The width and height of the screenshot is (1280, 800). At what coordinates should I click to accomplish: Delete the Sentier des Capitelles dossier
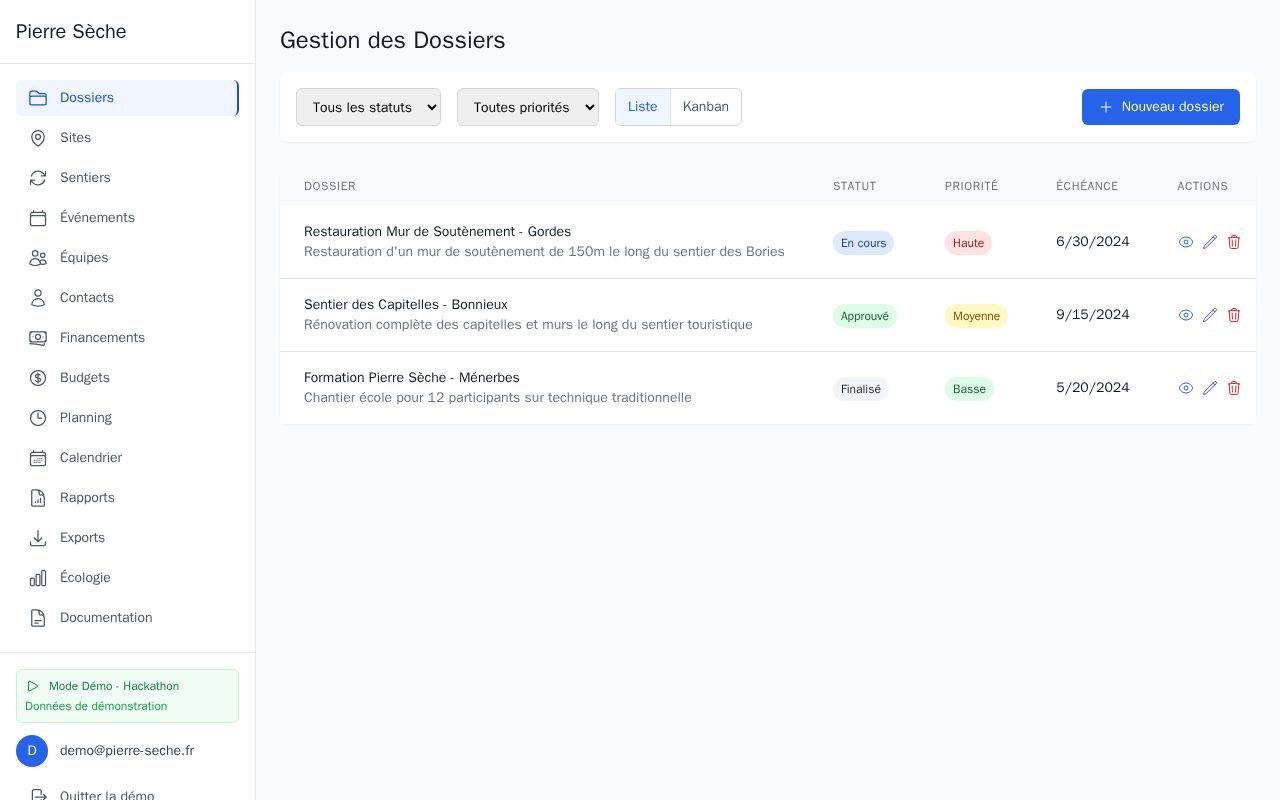[1234, 315]
